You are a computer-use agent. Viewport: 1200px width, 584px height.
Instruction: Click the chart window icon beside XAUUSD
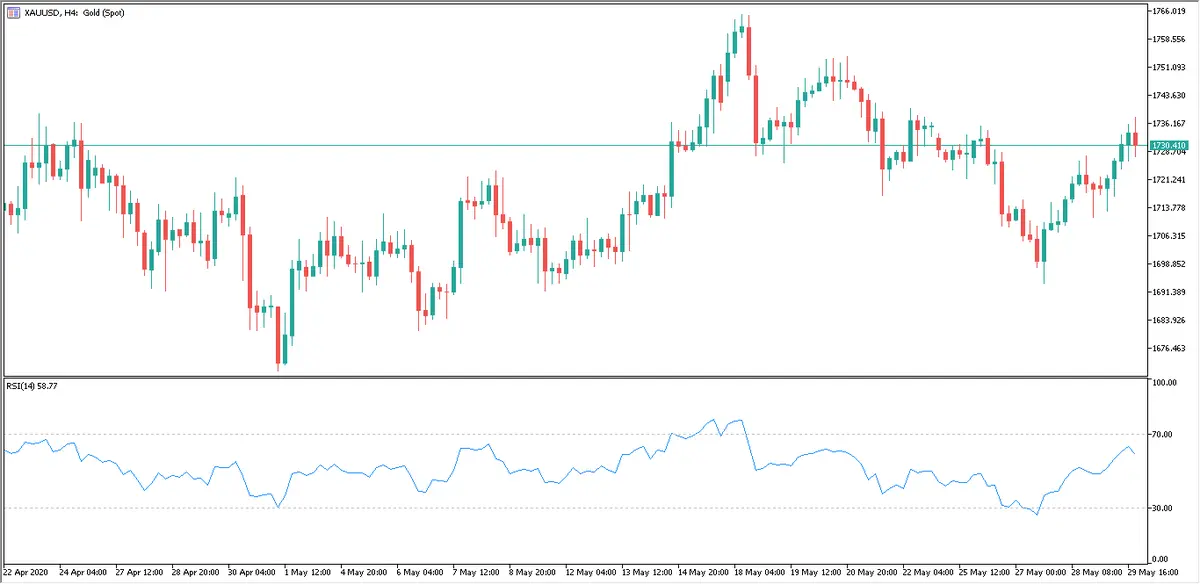coord(13,12)
